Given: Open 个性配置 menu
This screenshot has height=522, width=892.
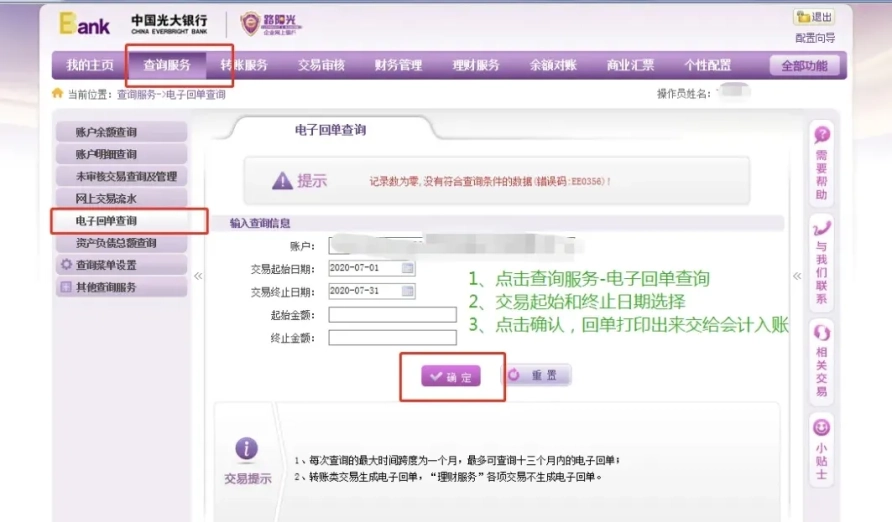Looking at the screenshot, I should [x=708, y=65].
